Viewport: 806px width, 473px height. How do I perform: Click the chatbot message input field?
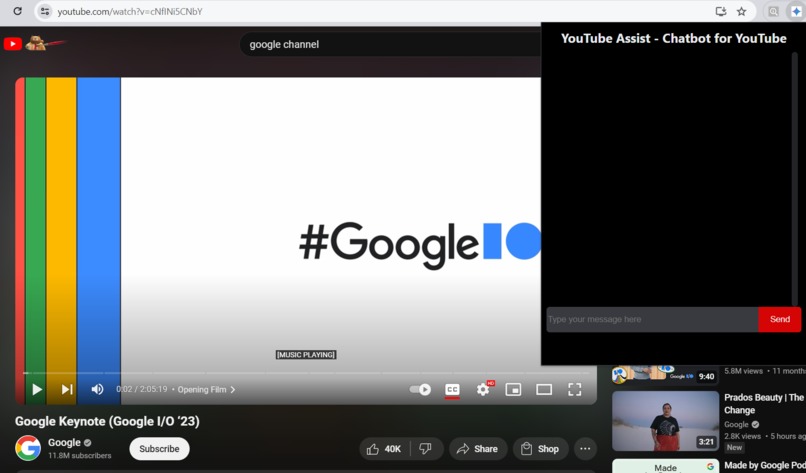(x=652, y=319)
